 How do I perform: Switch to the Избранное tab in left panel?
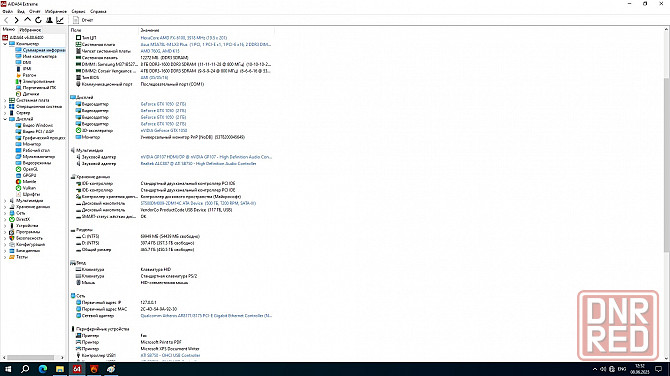30,30
